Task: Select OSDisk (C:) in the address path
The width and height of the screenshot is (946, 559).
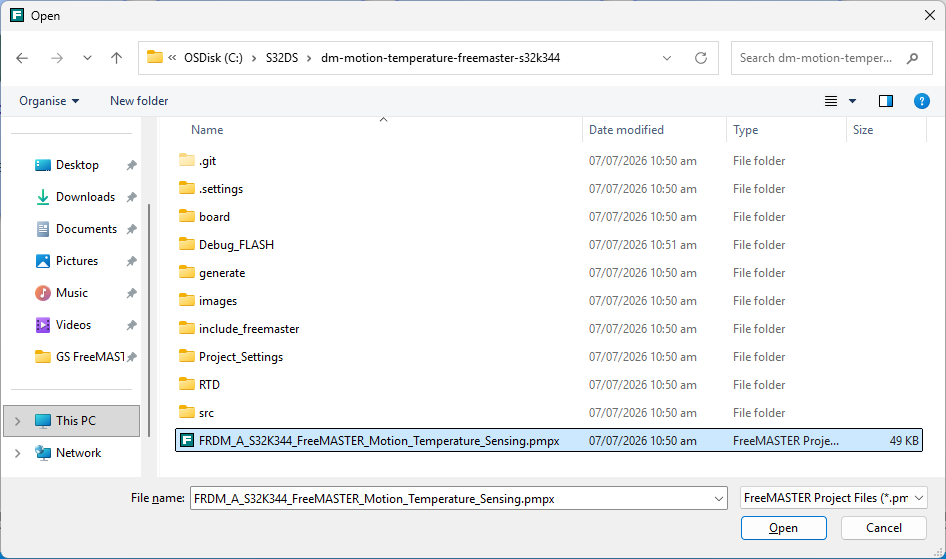Action: pyautogui.click(x=214, y=58)
